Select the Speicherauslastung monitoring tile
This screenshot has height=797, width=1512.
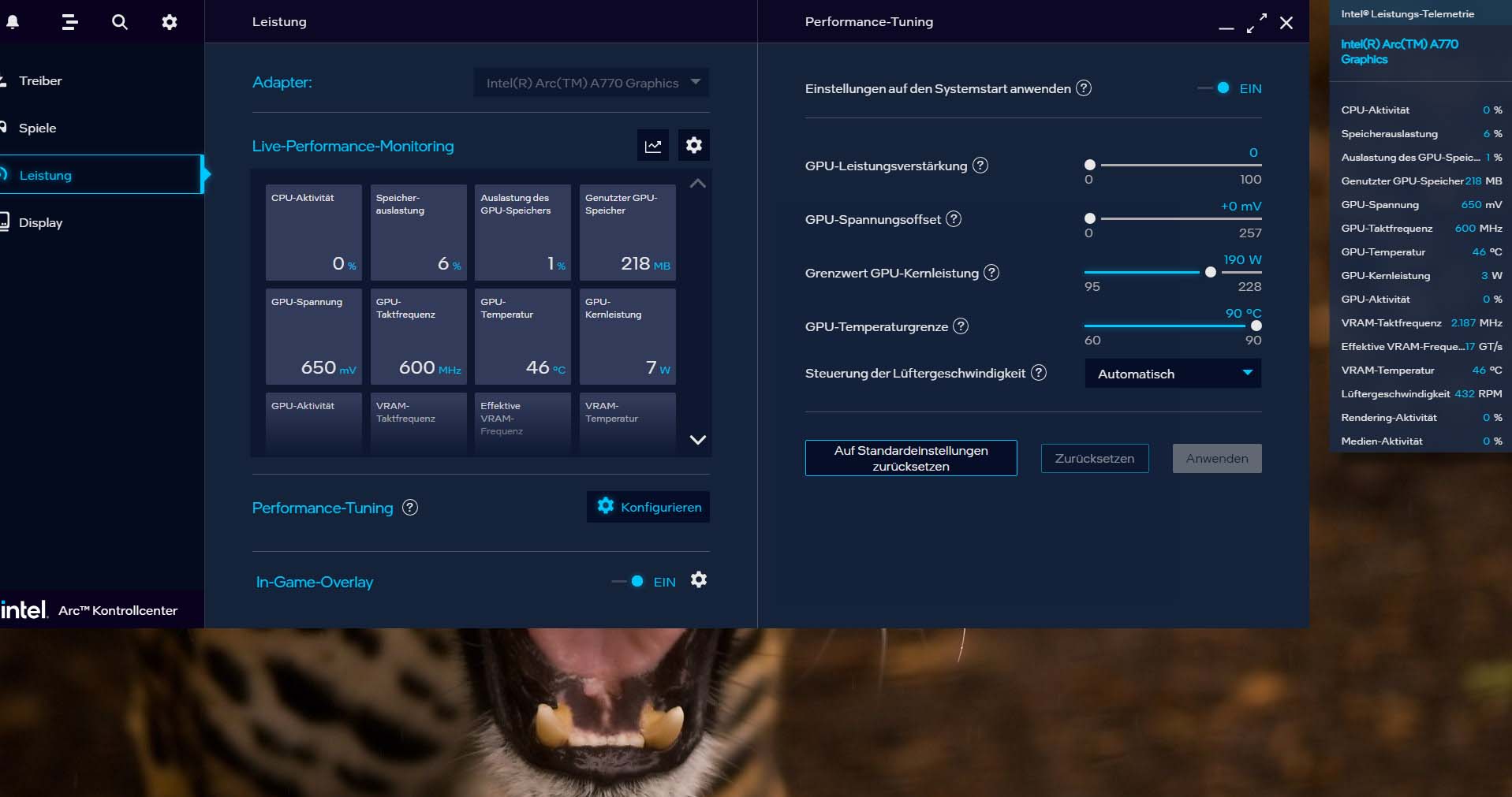(x=418, y=233)
